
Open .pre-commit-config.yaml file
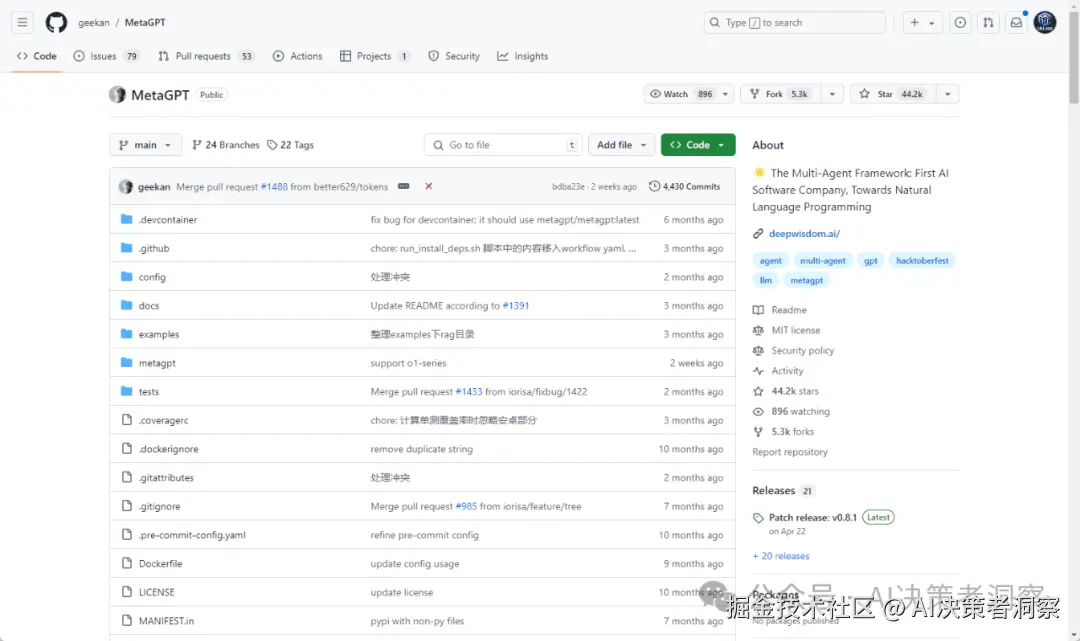coord(191,535)
